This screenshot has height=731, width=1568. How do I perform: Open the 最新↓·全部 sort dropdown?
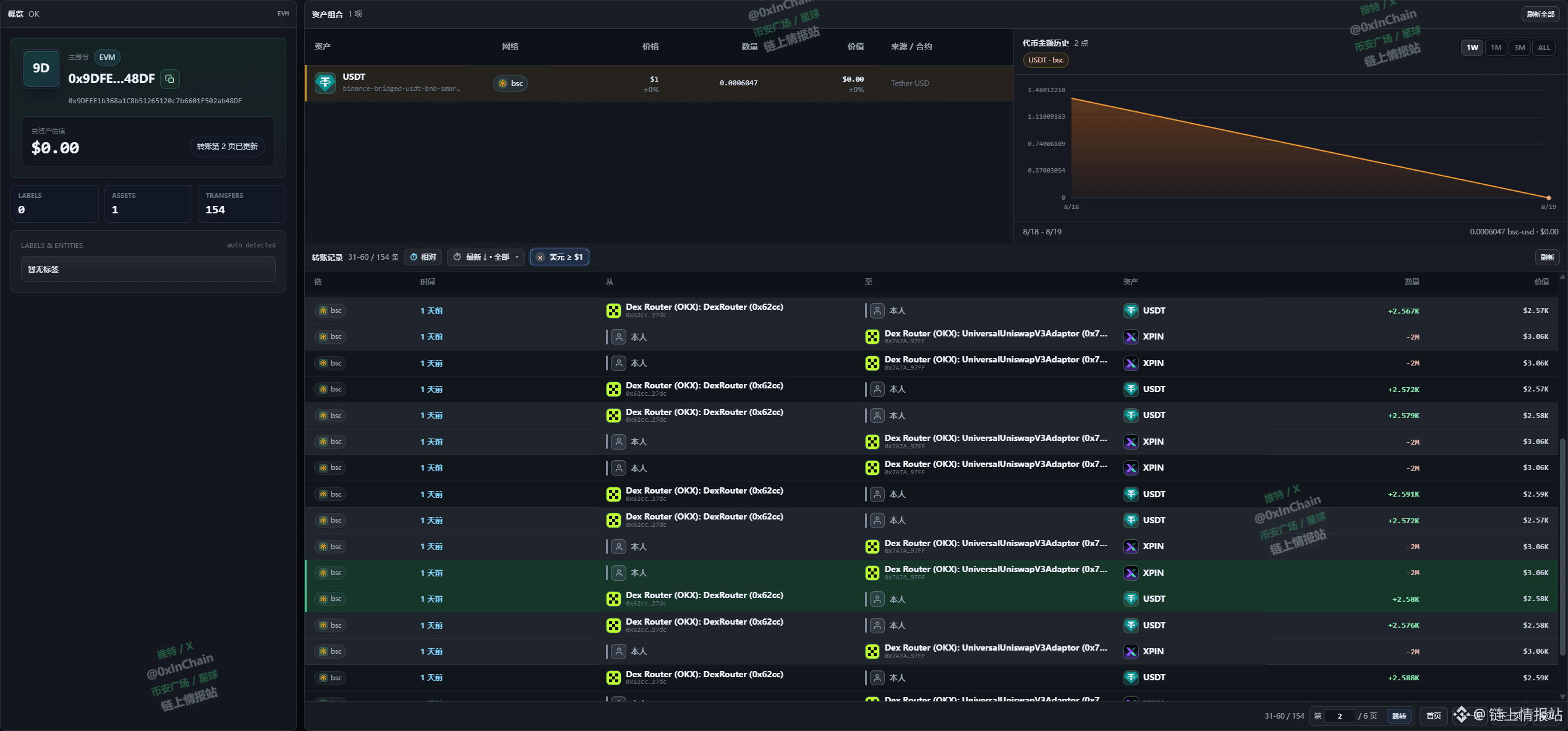coord(486,257)
